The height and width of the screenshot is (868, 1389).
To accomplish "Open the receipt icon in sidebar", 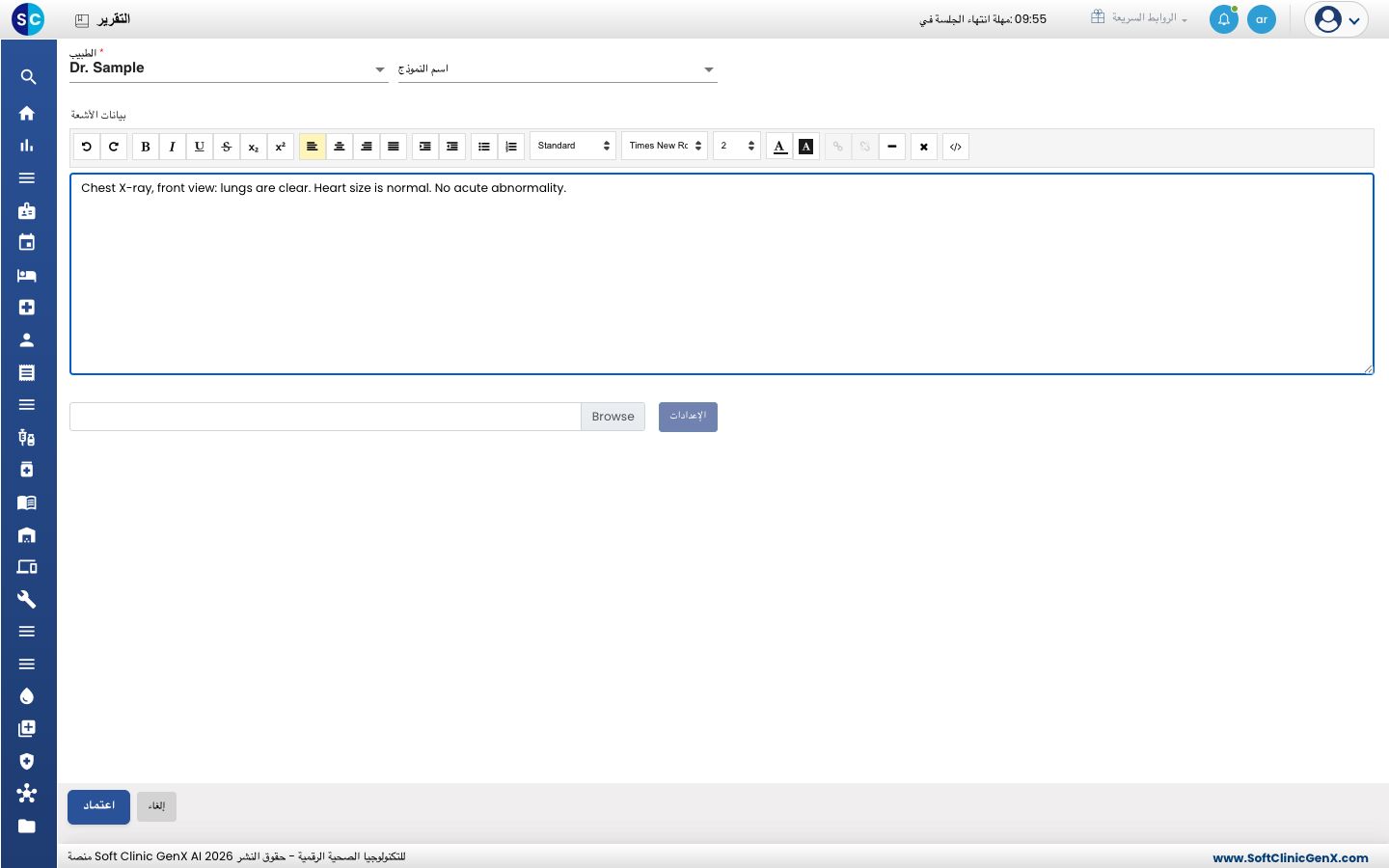I will pyautogui.click(x=27, y=372).
